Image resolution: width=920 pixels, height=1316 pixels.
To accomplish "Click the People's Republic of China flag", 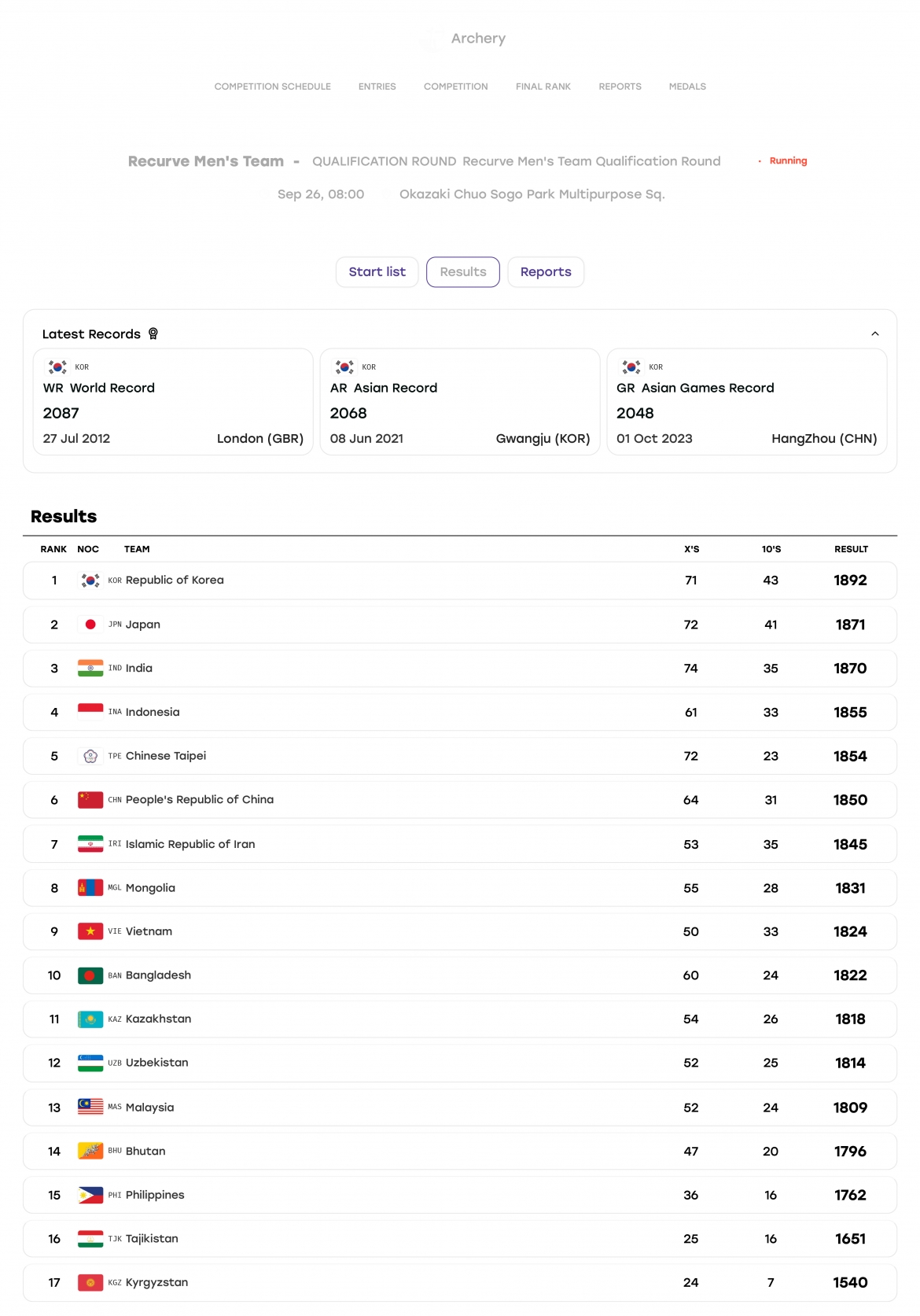I will tap(90, 800).
